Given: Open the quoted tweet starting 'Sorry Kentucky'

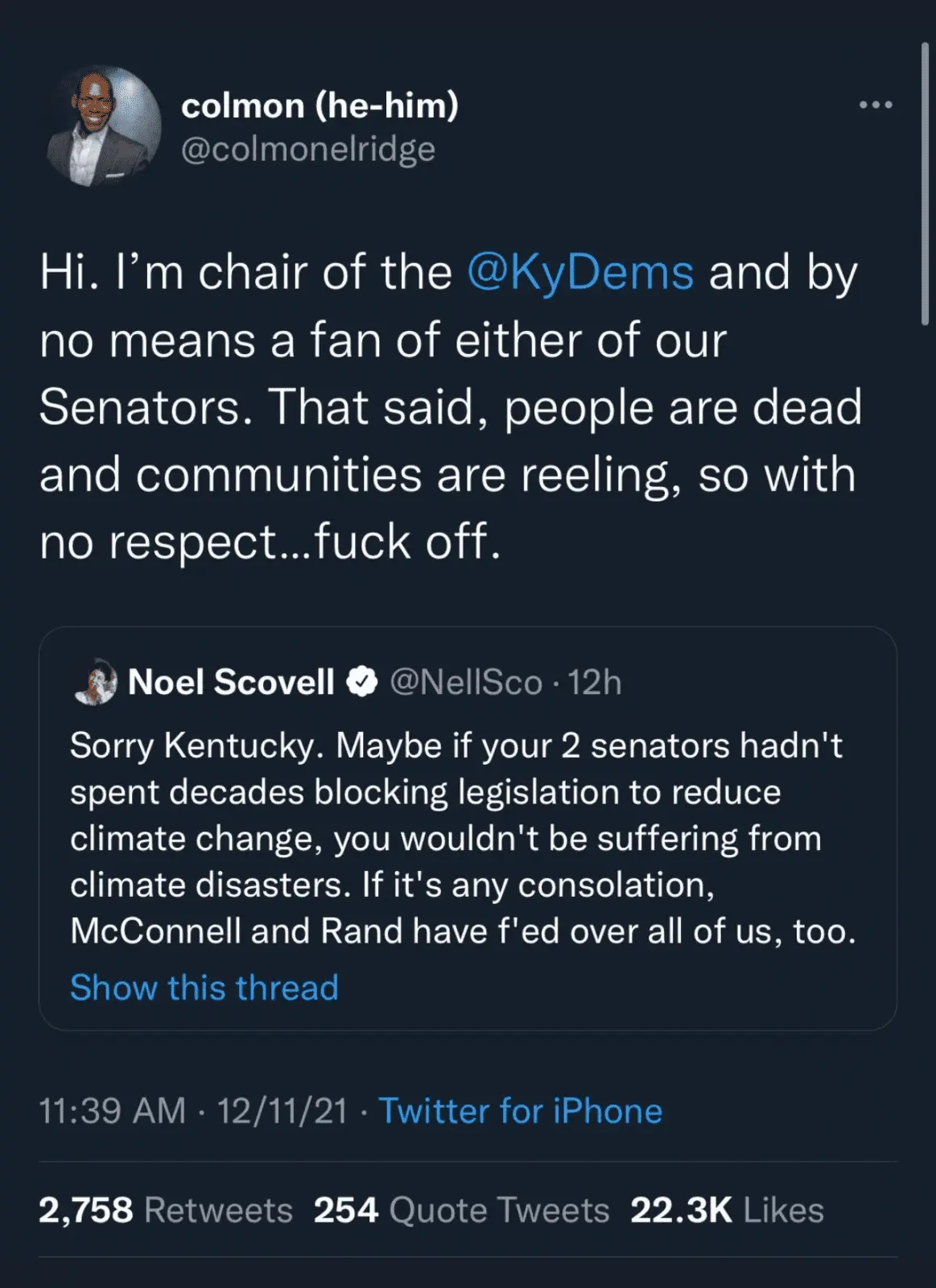Looking at the screenshot, I should pos(463,837).
